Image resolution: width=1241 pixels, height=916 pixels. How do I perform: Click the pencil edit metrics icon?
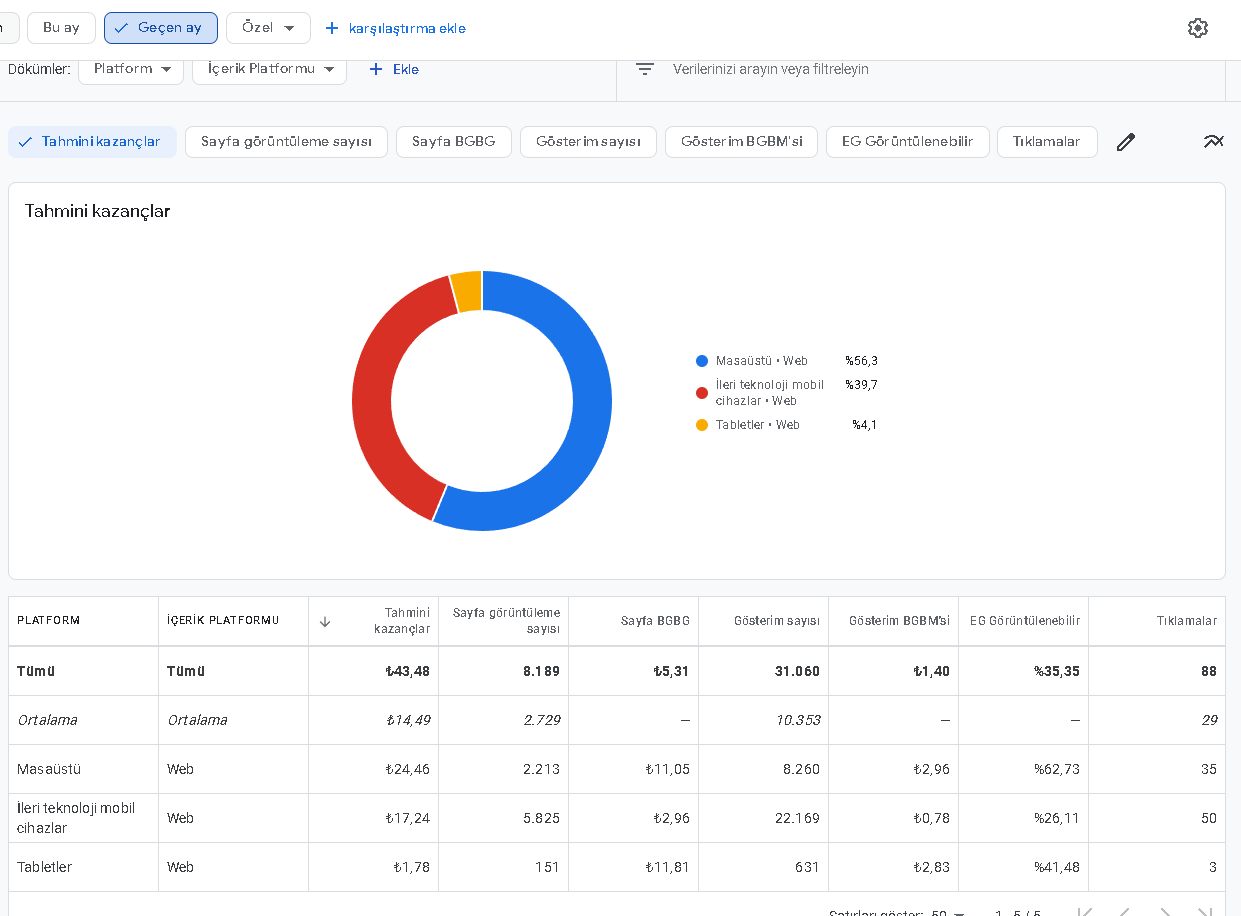[x=1126, y=142]
